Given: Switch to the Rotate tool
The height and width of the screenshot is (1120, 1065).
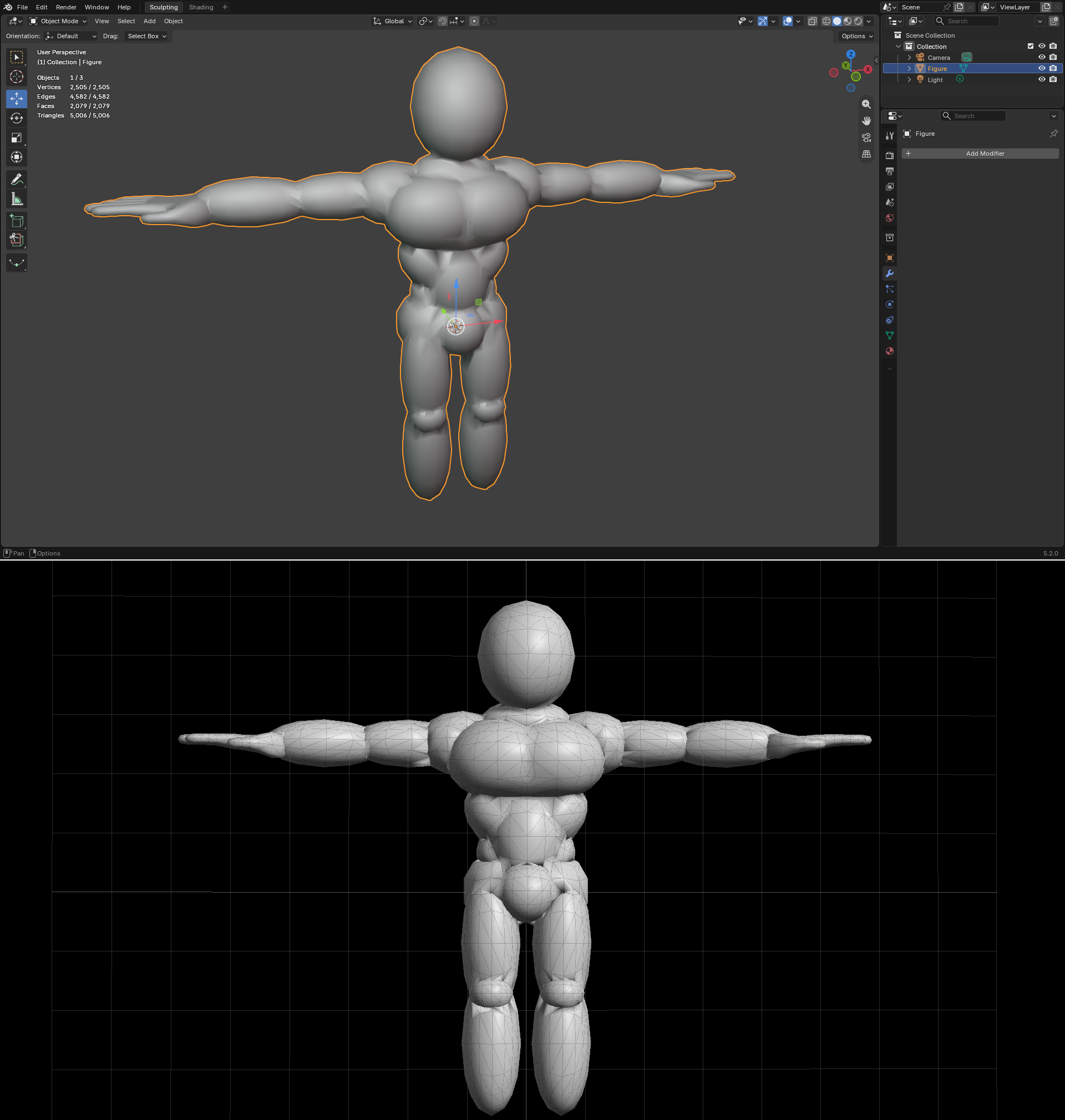Looking at the screenshot, I should click(17, 118).
